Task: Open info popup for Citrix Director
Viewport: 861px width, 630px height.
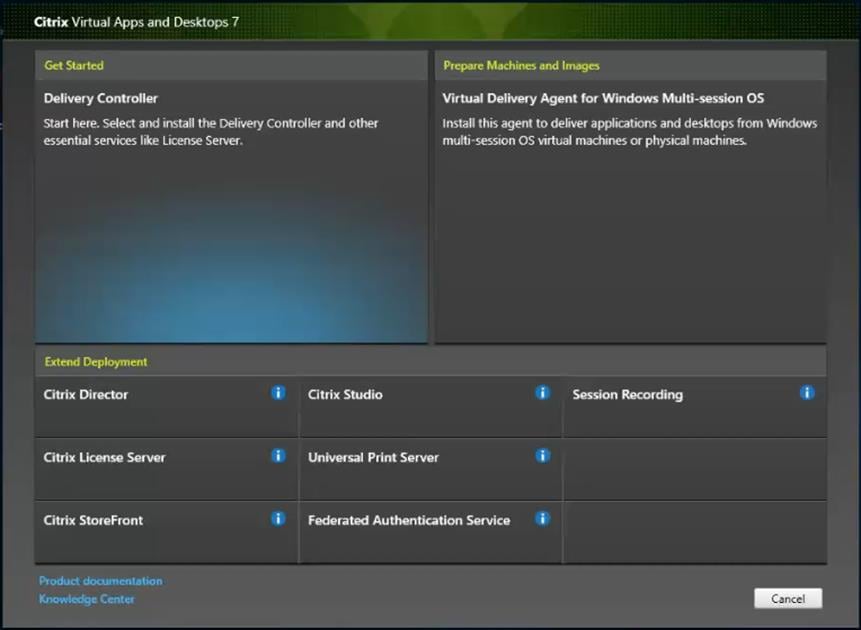Action: (278, 393)
